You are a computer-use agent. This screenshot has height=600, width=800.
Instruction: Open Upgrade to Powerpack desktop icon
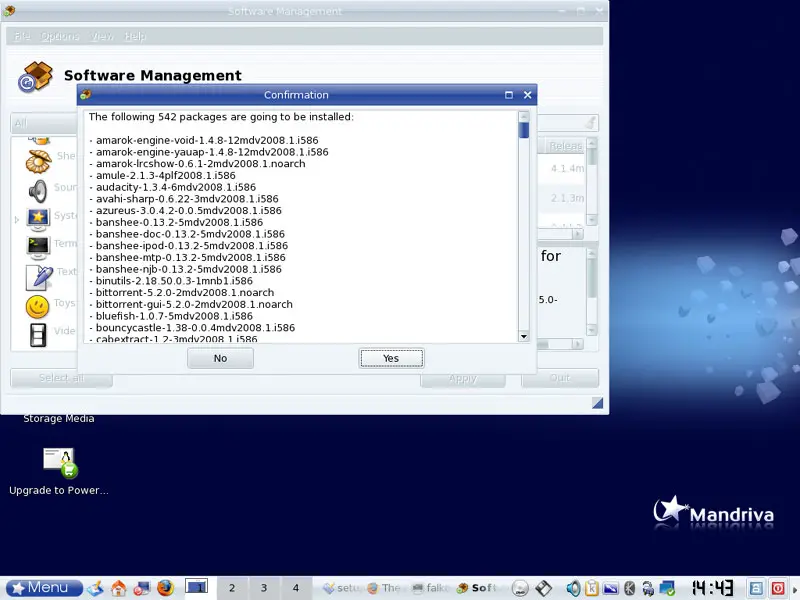point(59,471)
